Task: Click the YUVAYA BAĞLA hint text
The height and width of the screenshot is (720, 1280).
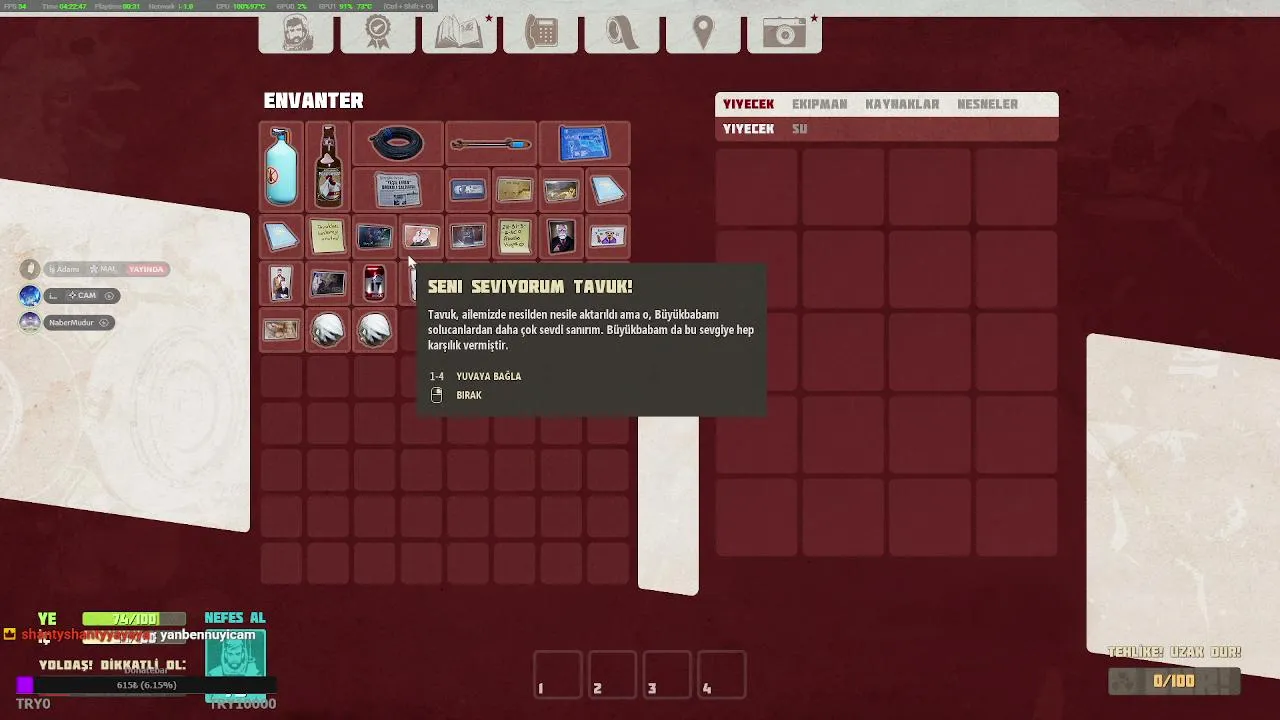Action: tap(488, 376)
